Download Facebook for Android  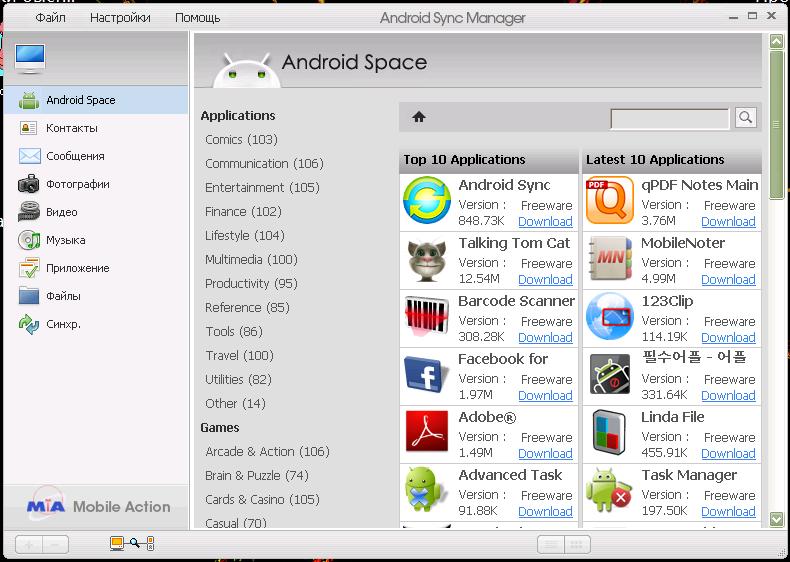[x=545, y=395]
